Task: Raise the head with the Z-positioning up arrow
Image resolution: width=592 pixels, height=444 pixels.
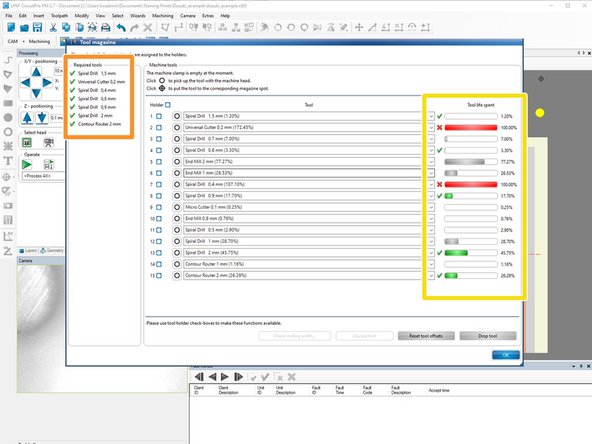Action: tap(27, 118)
